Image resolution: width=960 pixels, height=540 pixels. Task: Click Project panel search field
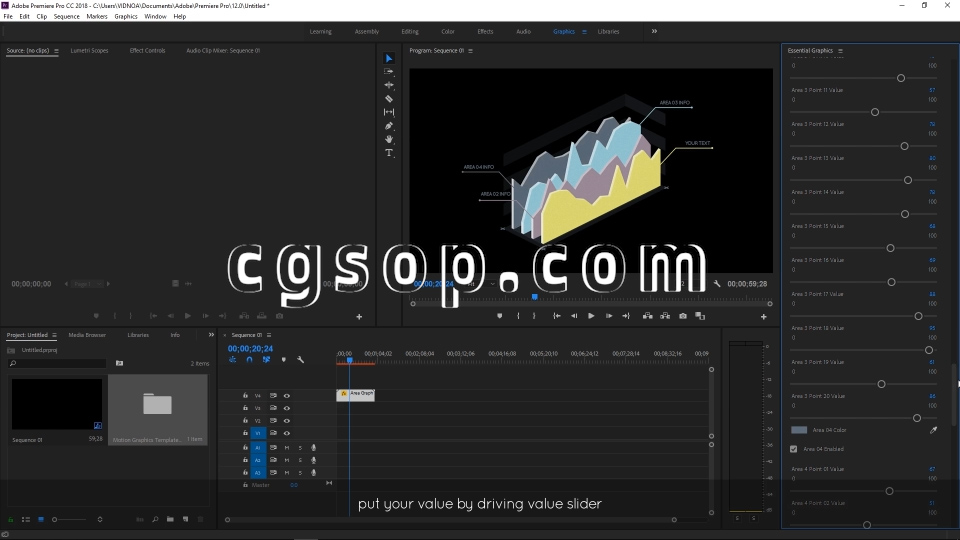tap(58, 364)
